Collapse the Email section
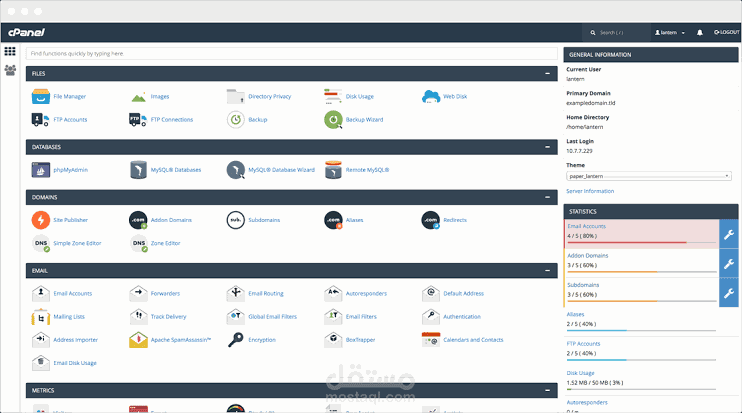This screenshot has height=413, width=742. coord(548,271)
